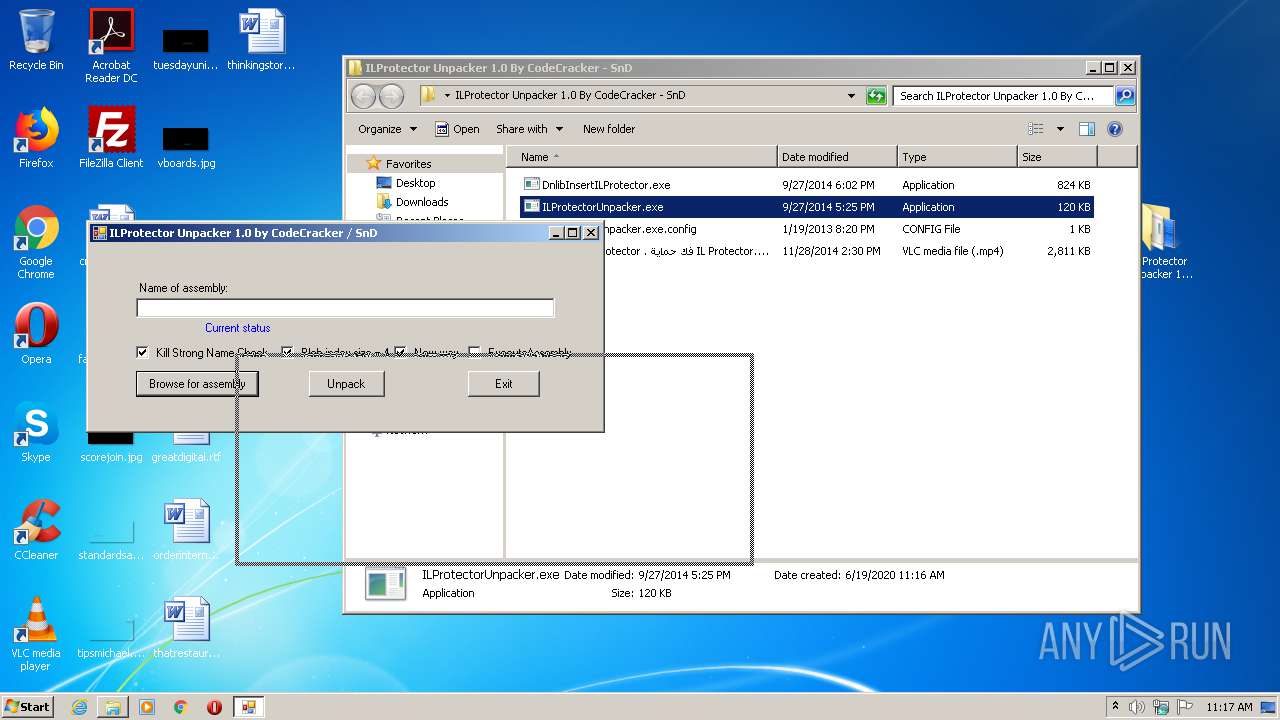Focus the Explorer search box
The height and width of the screenshot is (720, 1280).
[1003, 96]
